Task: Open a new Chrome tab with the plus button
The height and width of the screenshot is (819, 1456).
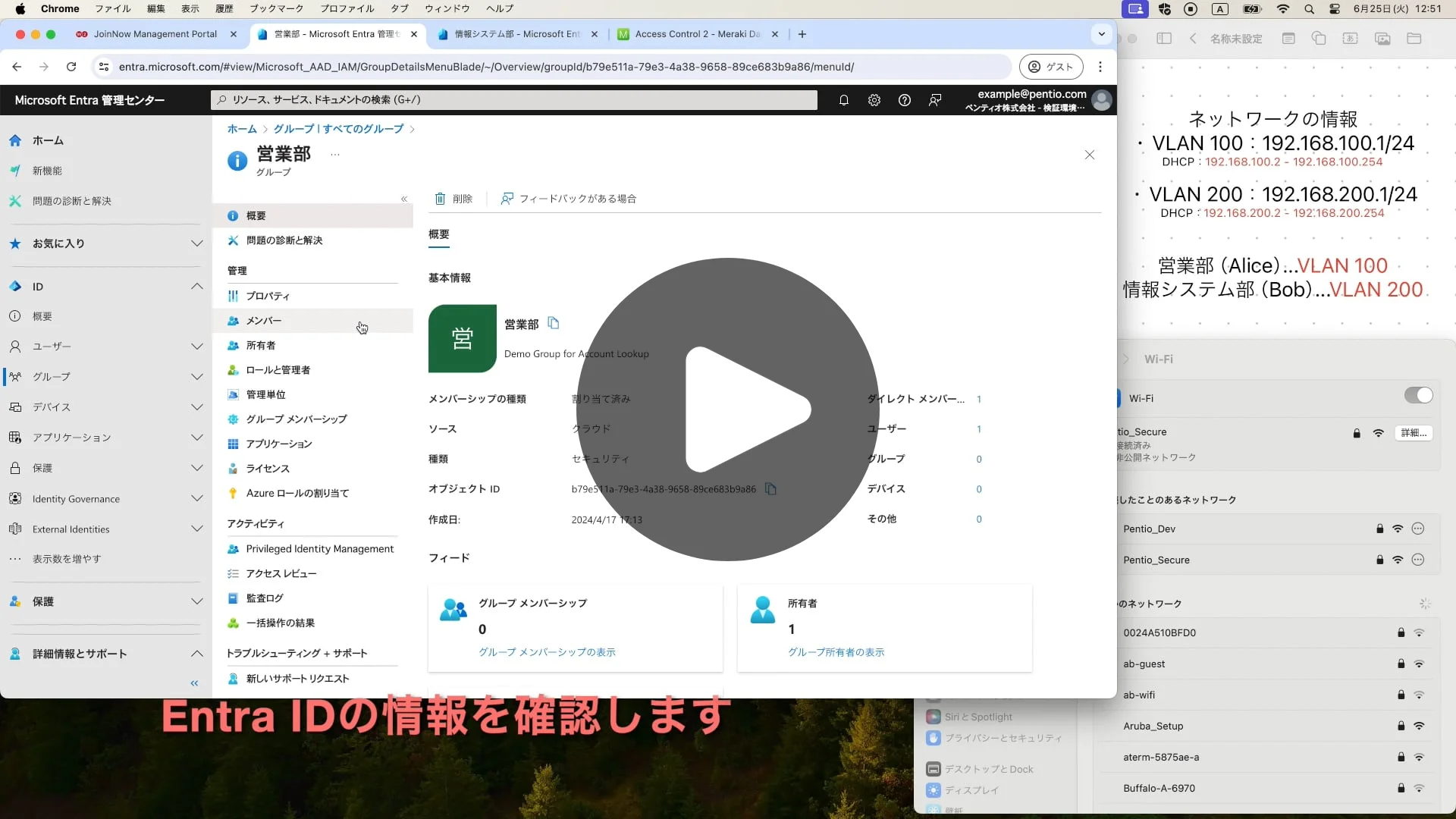Action: coord(802,34)
